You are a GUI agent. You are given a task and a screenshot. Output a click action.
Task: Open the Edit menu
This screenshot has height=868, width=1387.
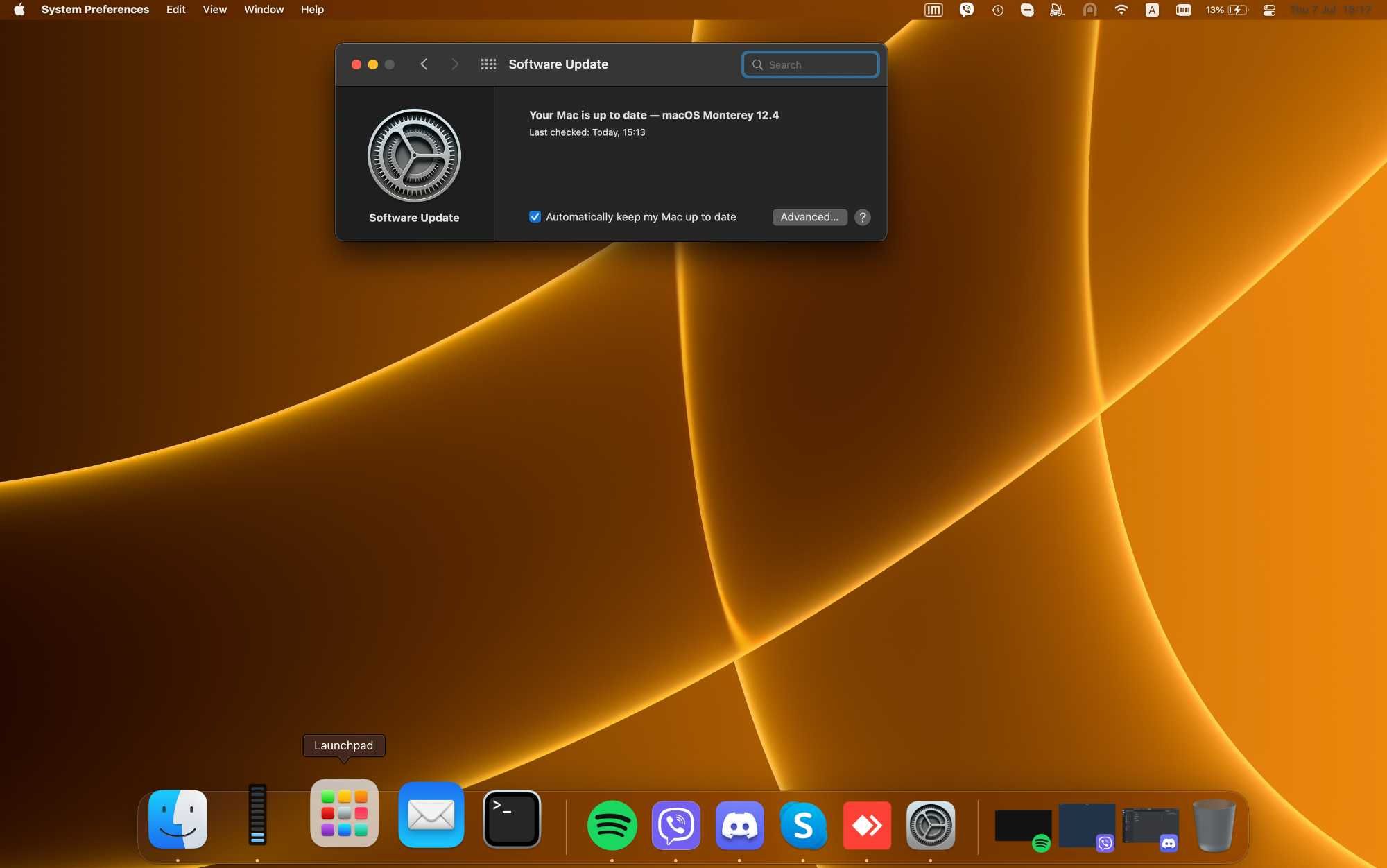click(175, 10)
